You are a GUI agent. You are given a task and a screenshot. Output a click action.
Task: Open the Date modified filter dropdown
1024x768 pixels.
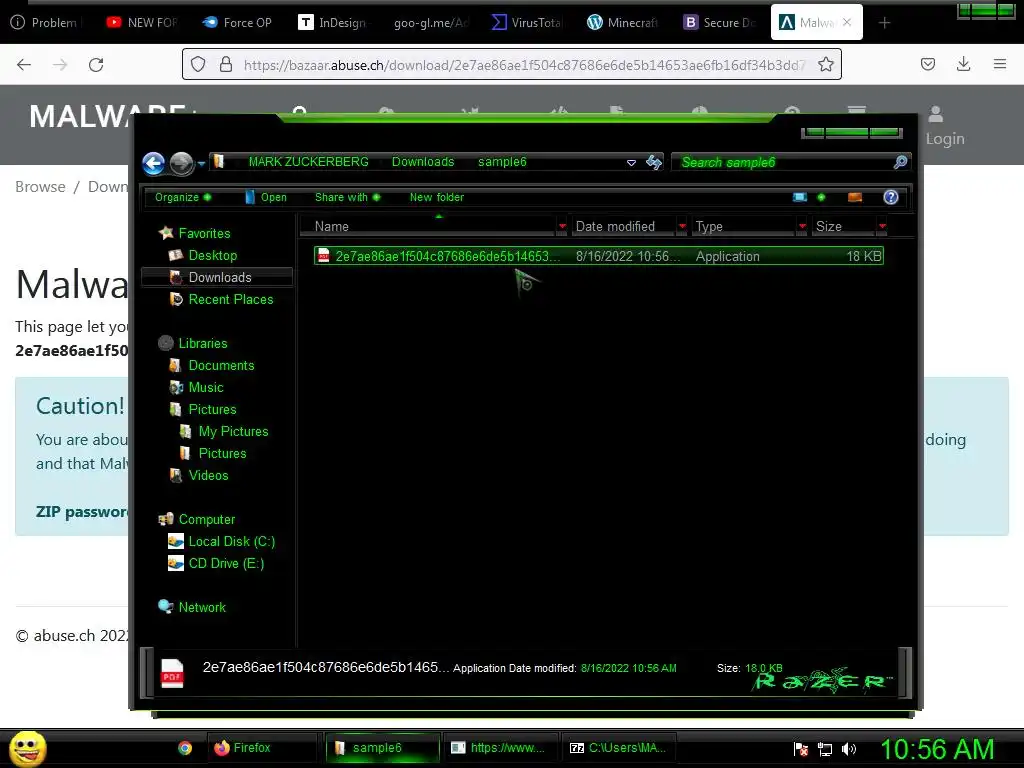click(x=682, y=226)
